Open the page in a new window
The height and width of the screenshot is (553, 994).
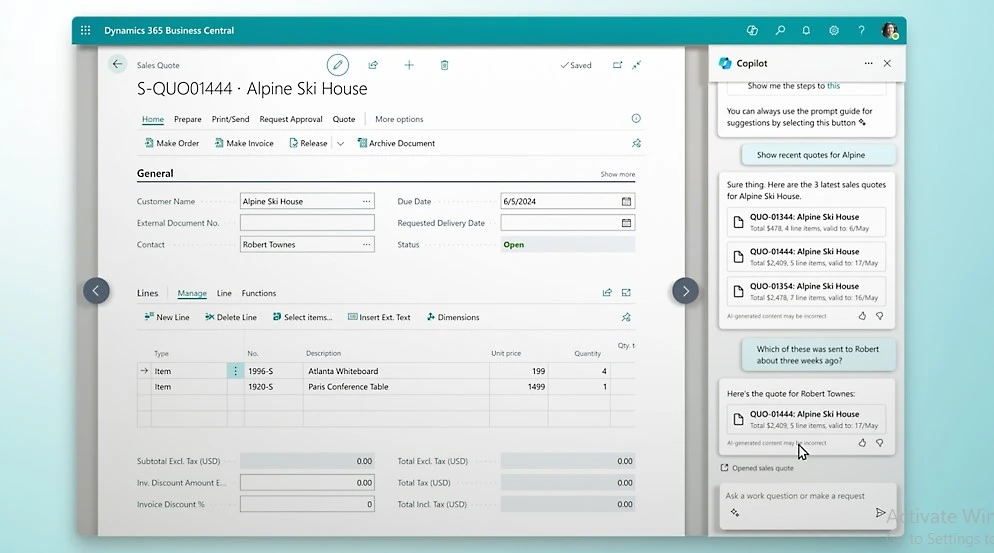pos(617,65)
